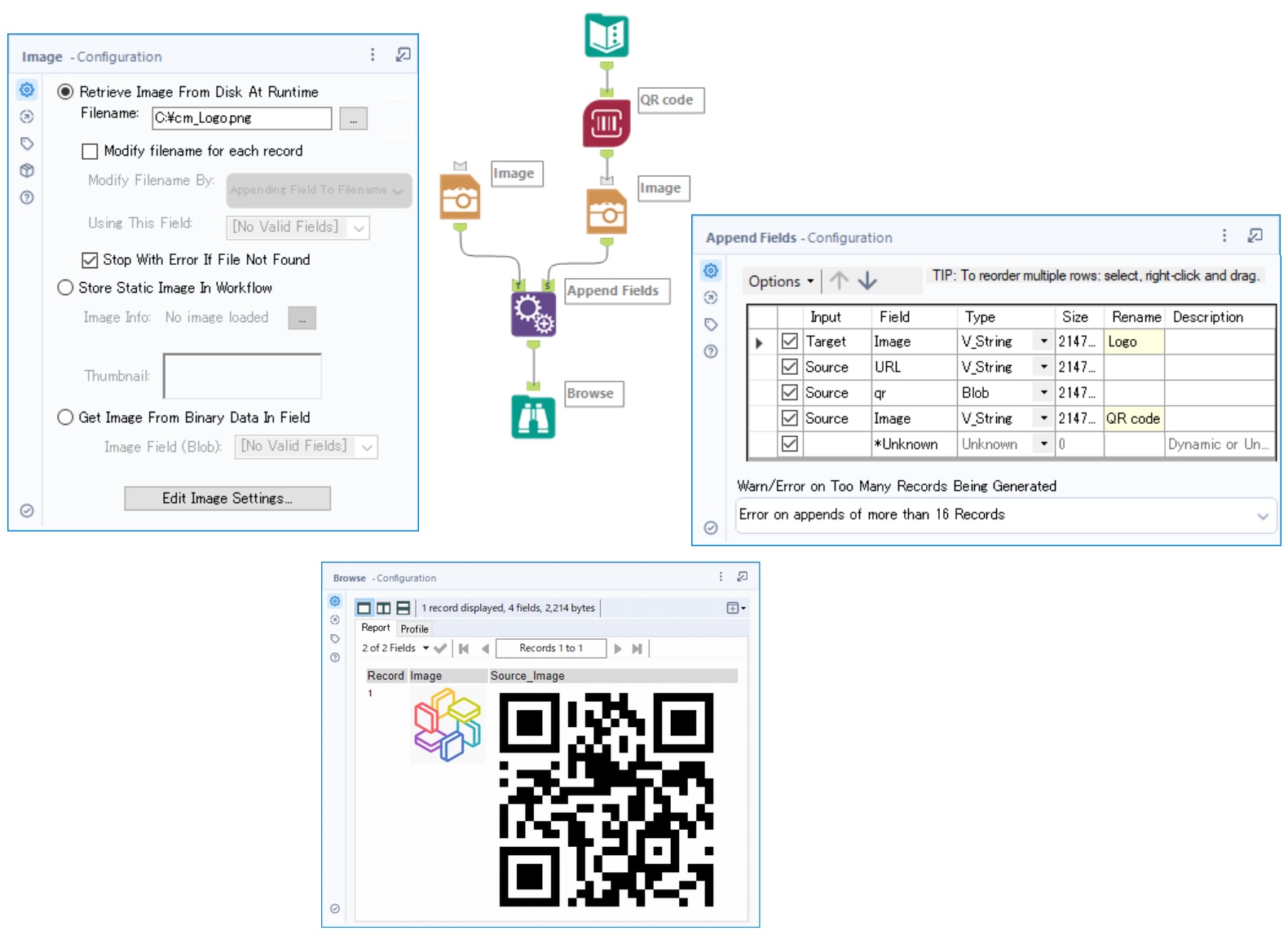Open the Image Field (Blob) dropdown
Image resolution: width=1288 pixels, height=935 pixels.
pyautogui.click(x=306, y=446)
